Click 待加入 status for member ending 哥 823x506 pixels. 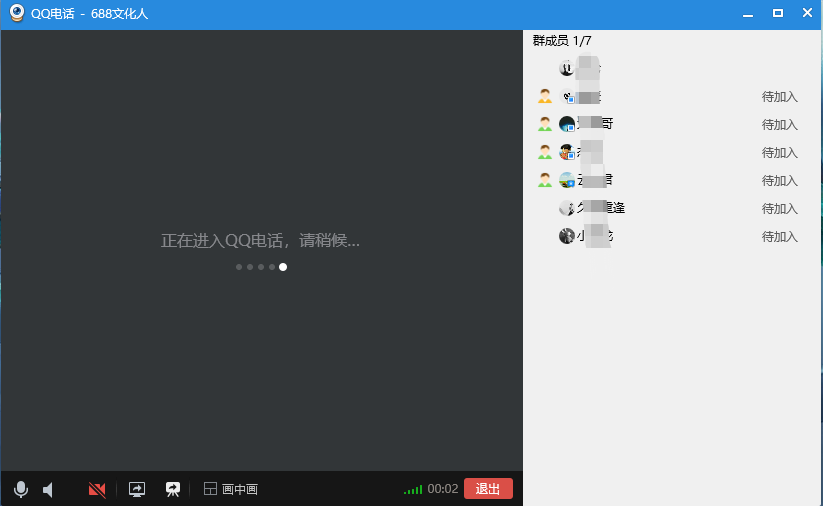(x=779, y=125)
